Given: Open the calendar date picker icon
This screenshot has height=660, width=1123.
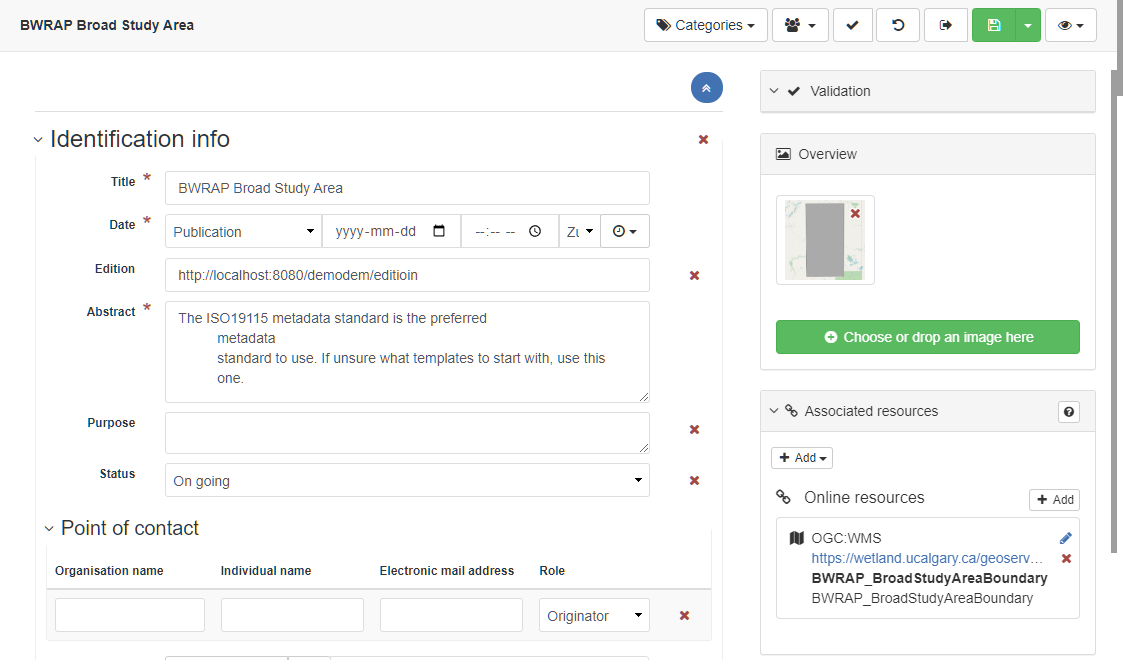Looking at the screenshot, I should point(439,230).
